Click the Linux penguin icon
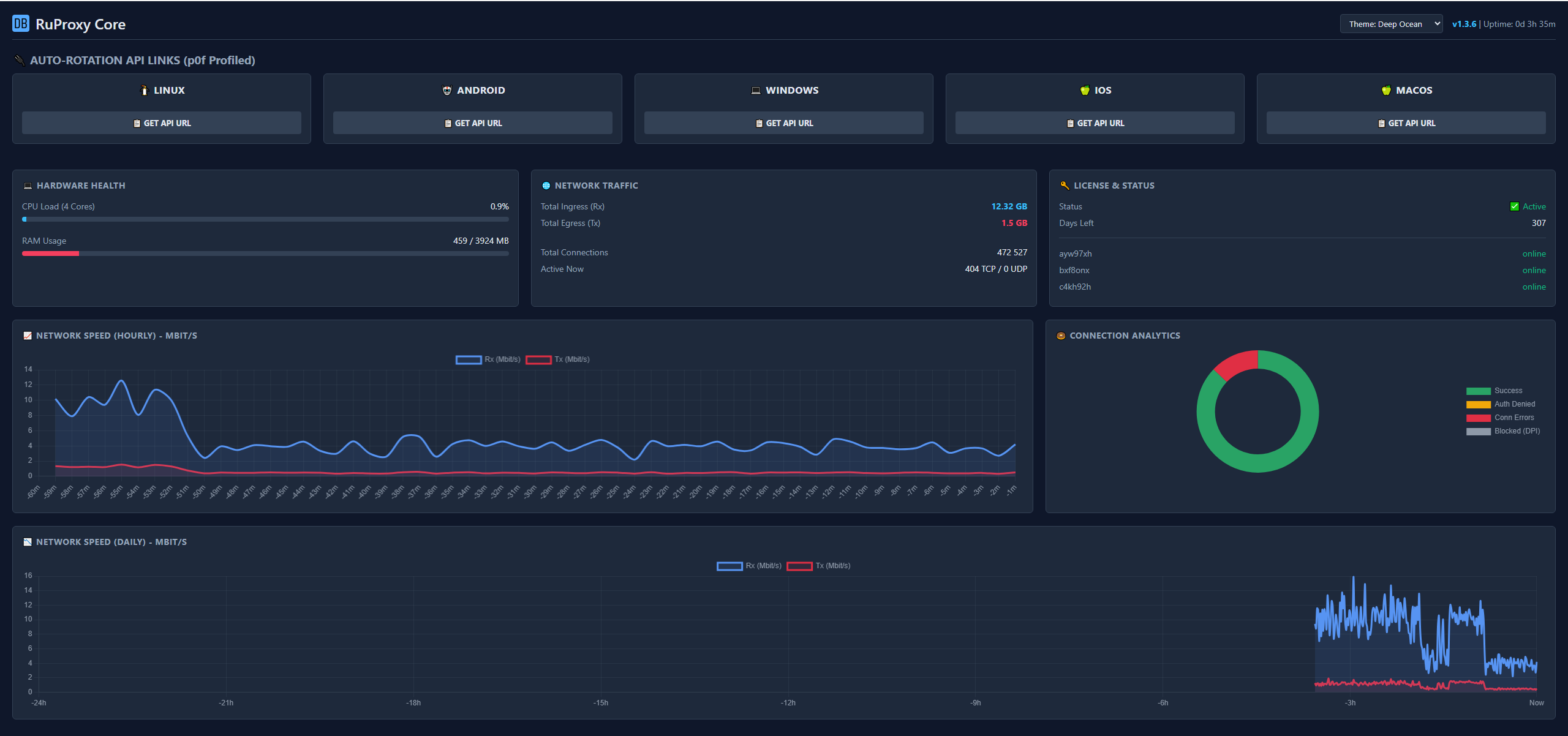 (144, 90)
